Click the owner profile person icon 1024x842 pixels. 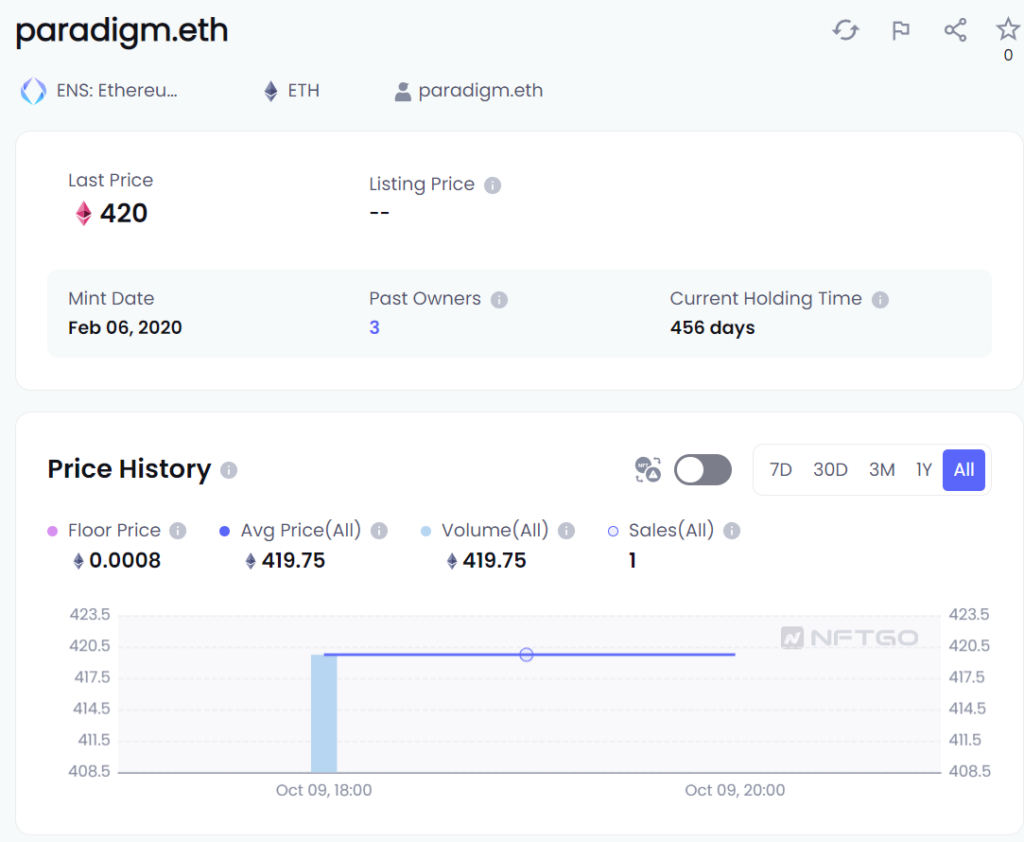point(403,91)
